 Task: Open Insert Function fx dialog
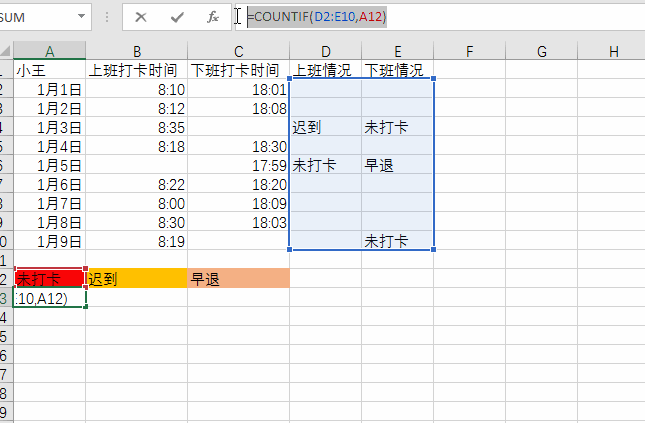213,17
